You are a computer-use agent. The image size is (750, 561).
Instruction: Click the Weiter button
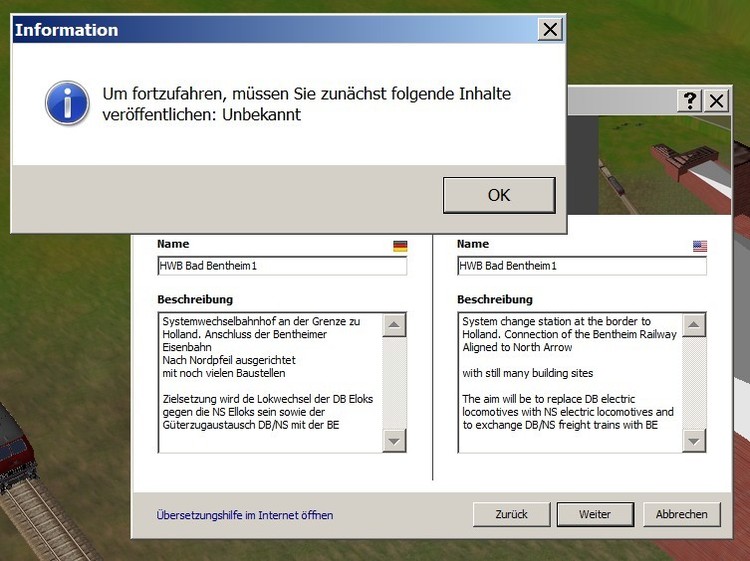[x=595, y=514]
